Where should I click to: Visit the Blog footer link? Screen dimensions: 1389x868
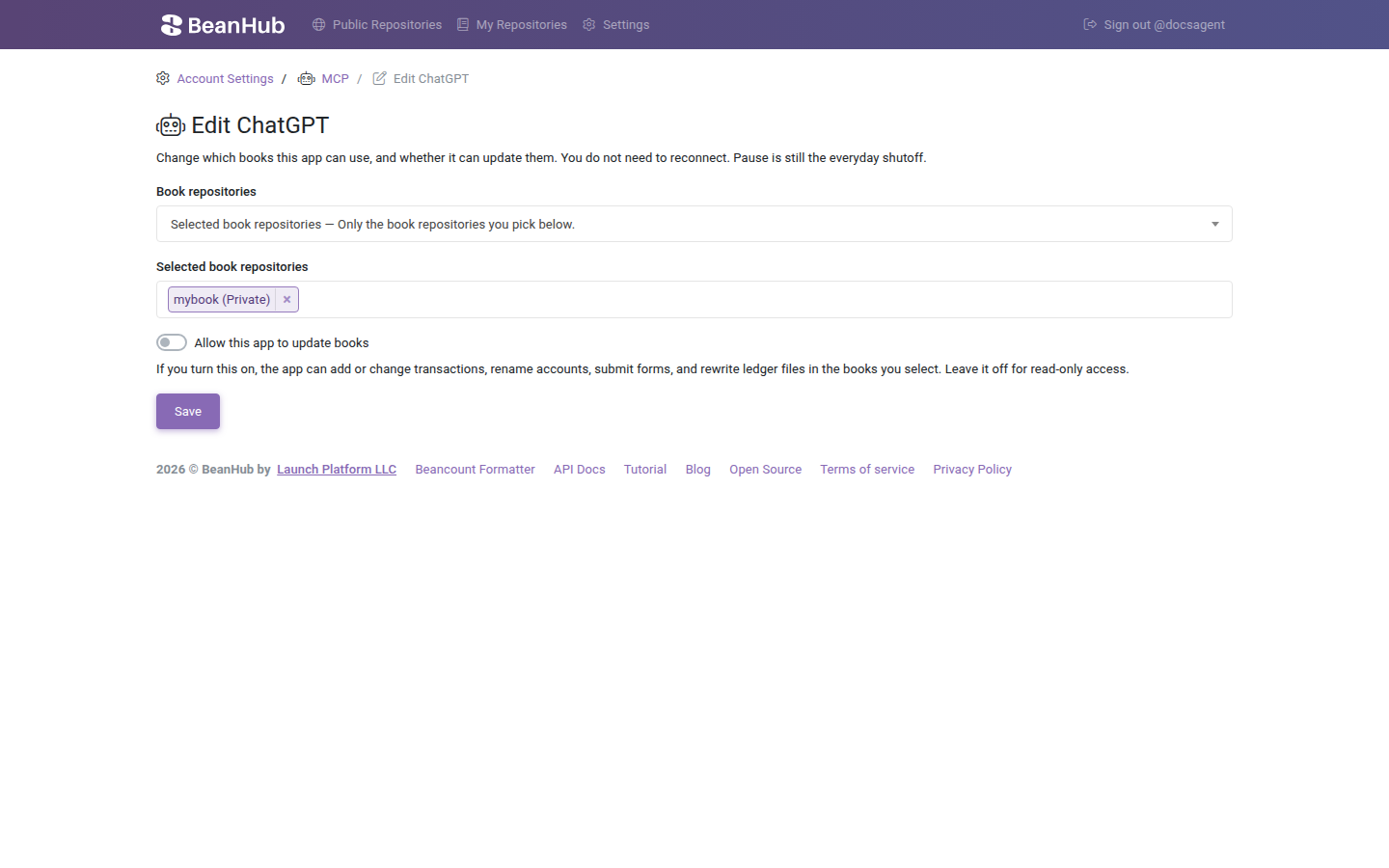point(698,469)
